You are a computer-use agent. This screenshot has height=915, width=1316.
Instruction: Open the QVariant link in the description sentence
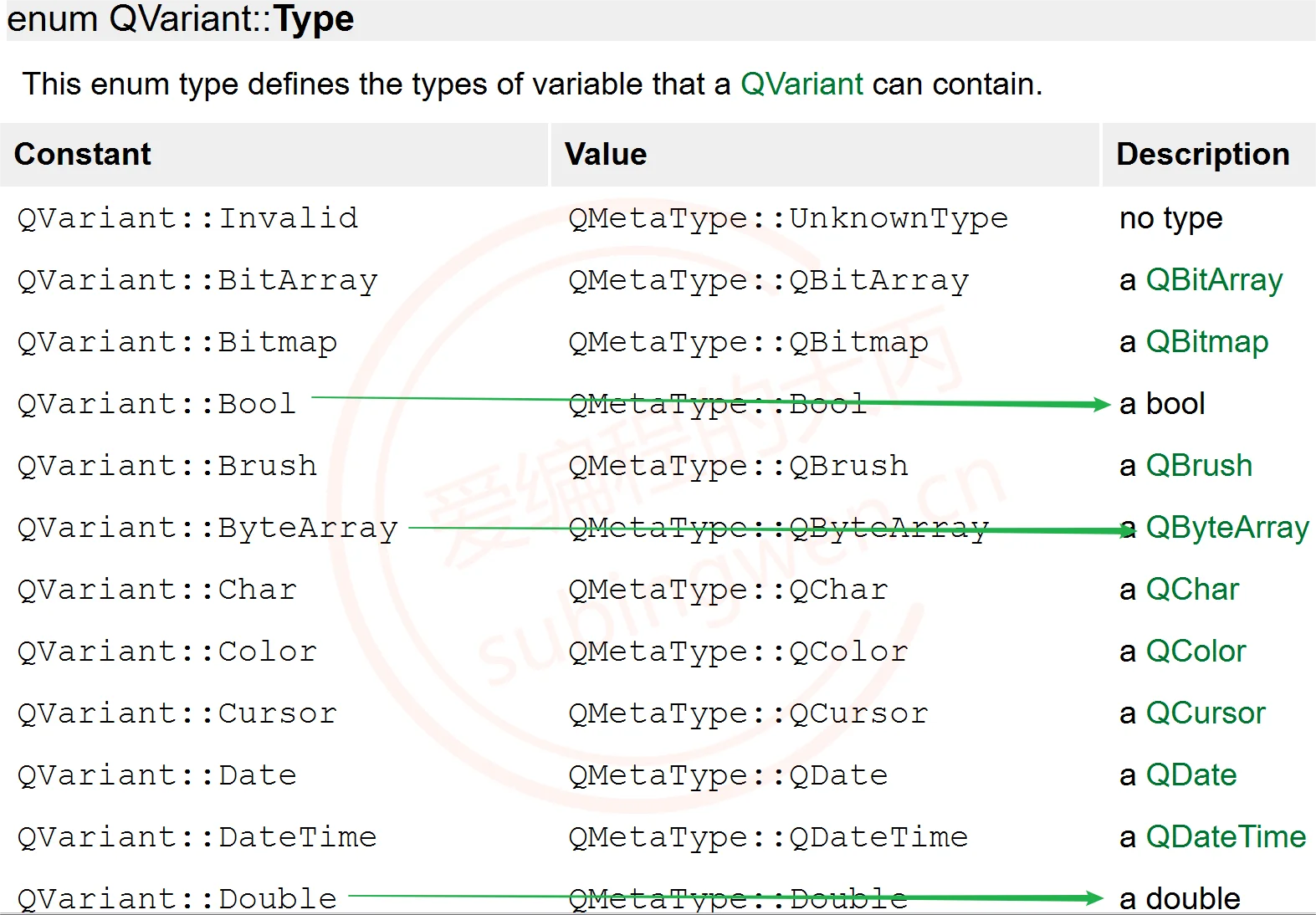pos(801,84)
